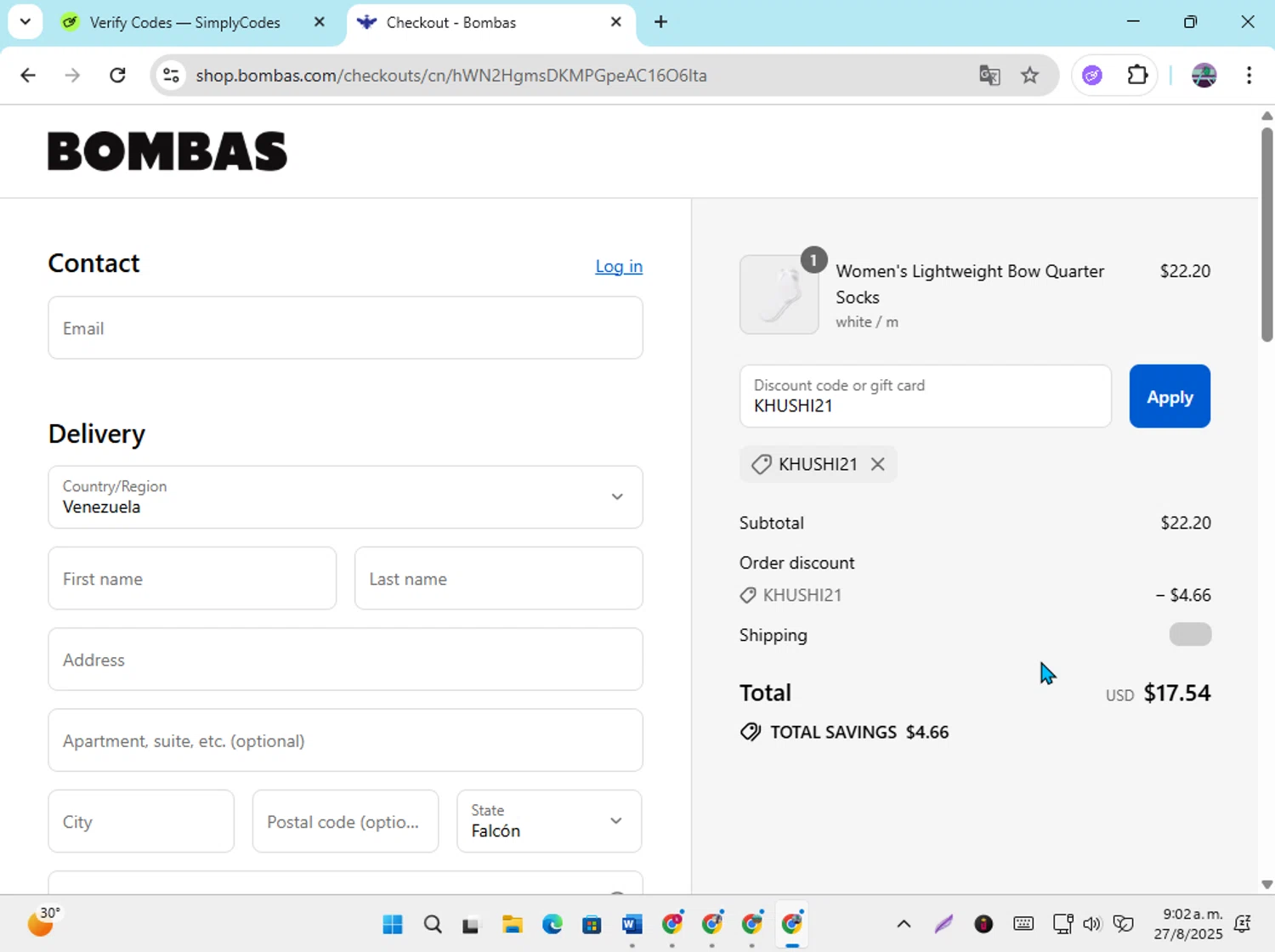Viewport: 1275px width, 952px height.
Task: Open Word from the taskbar
Action: pyautogui.click(x=632, y=924)
